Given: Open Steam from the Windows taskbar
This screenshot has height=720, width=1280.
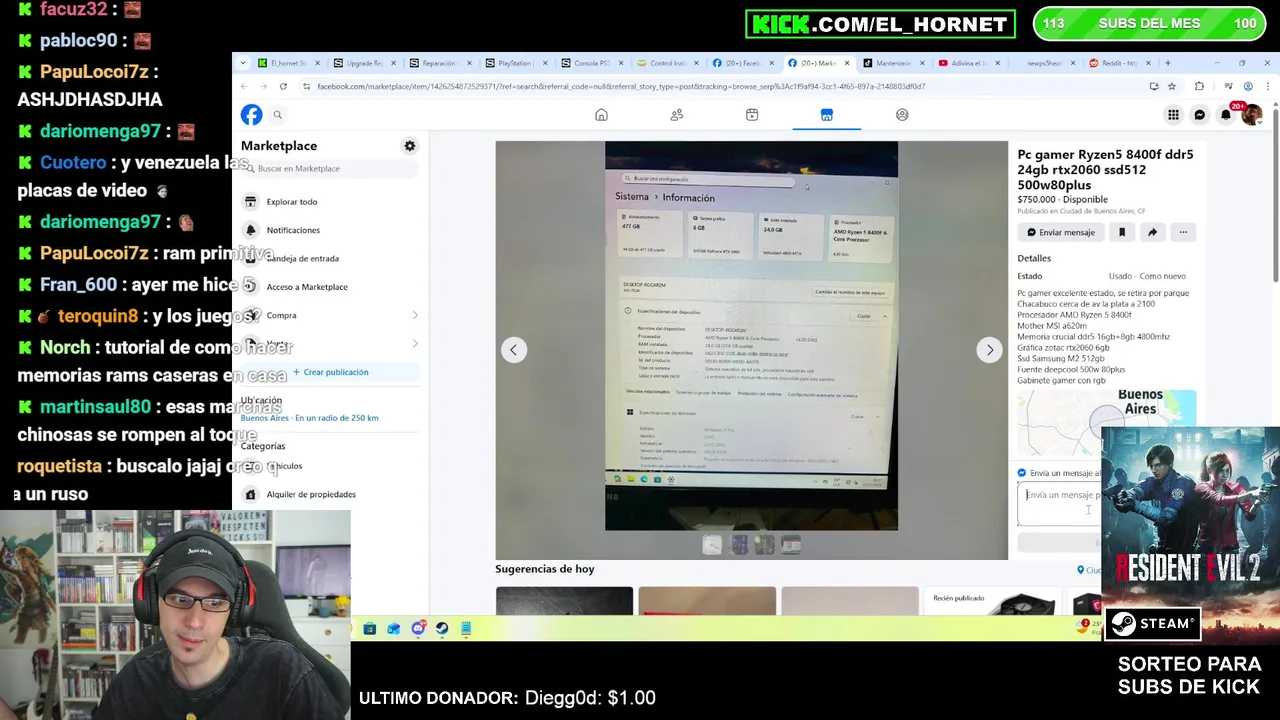Looking at the screenshot, I should (x=442, y=628).
